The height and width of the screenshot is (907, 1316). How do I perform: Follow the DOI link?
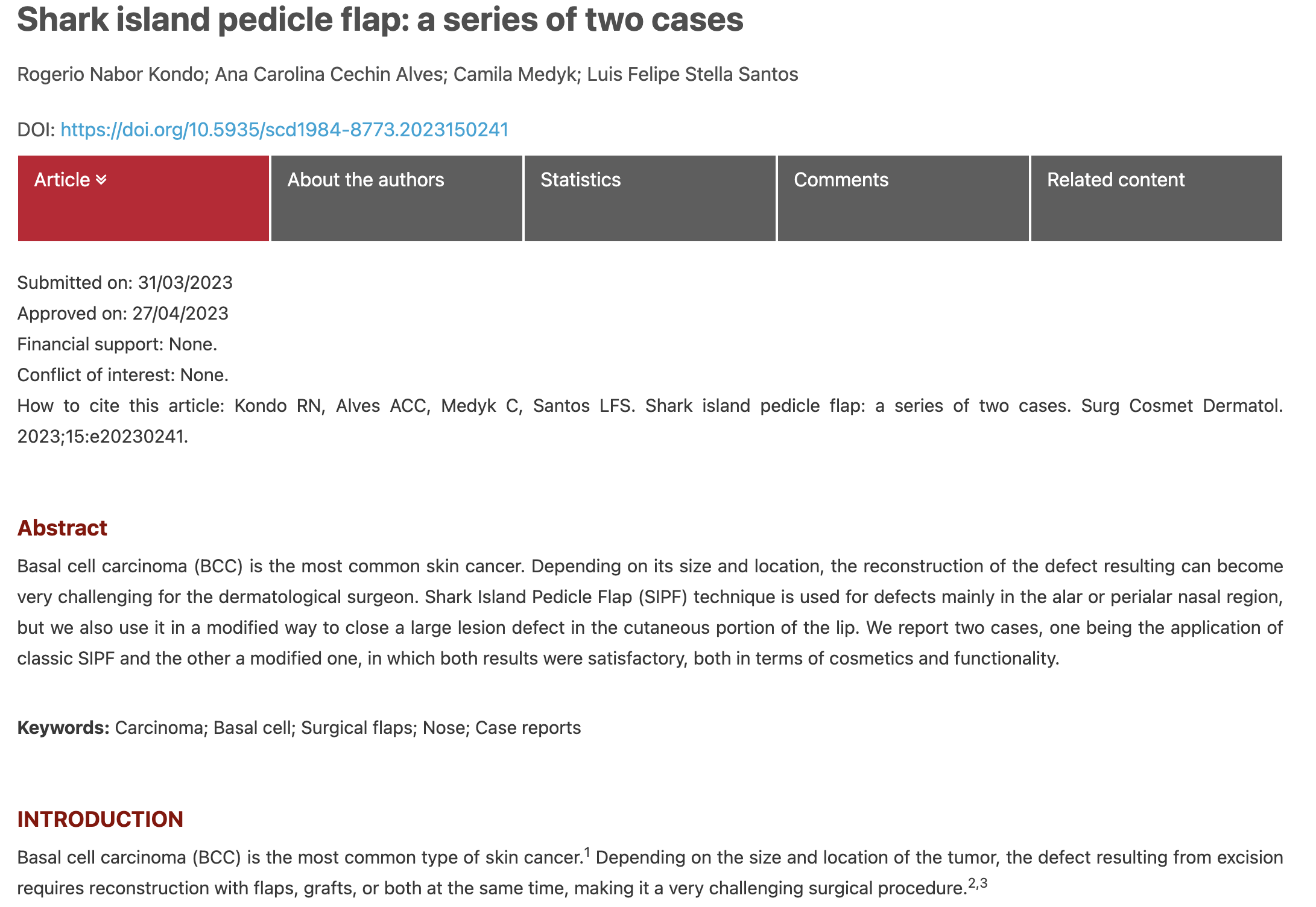(x=284, y=130)
